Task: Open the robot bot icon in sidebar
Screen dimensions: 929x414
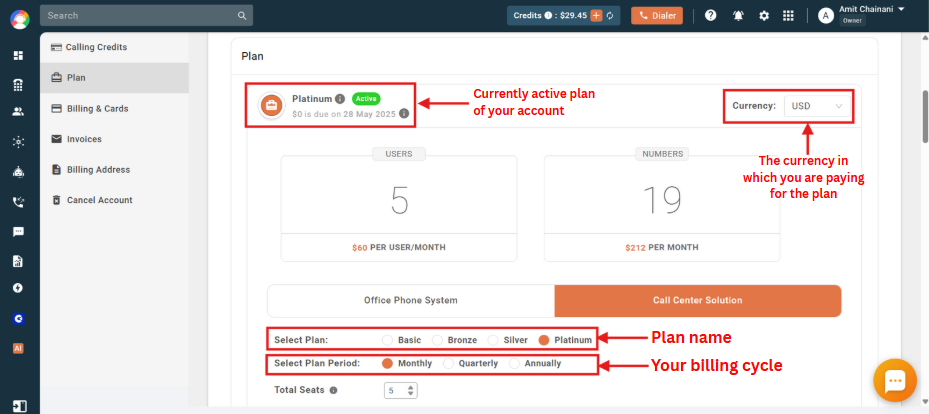Action: coord(18,172)
